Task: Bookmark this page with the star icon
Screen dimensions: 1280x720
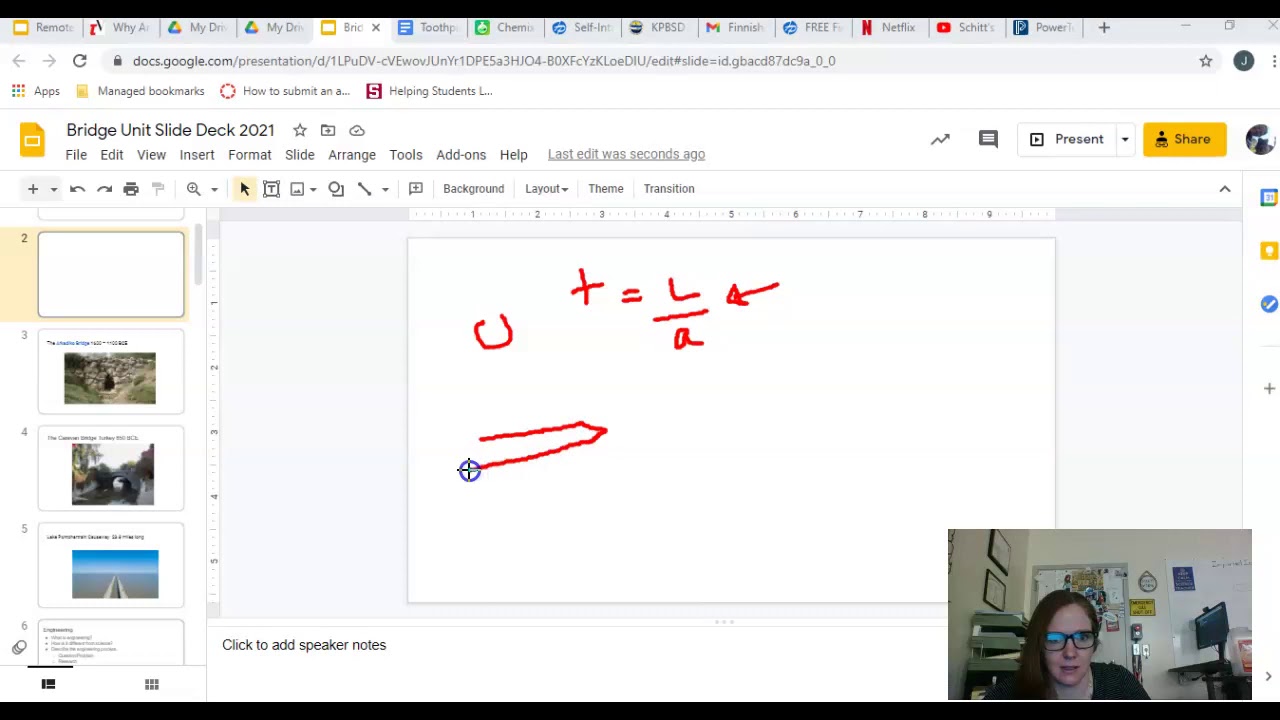Action: pyautogui.click(x=1206, y=61)
